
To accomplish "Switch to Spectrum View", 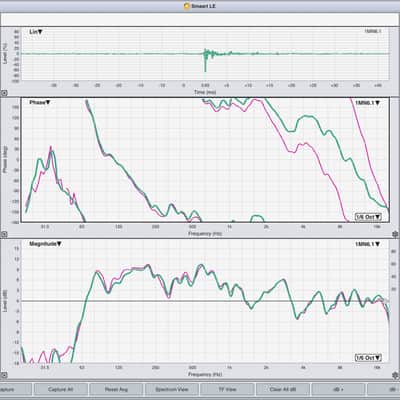I will coord(172,389).
